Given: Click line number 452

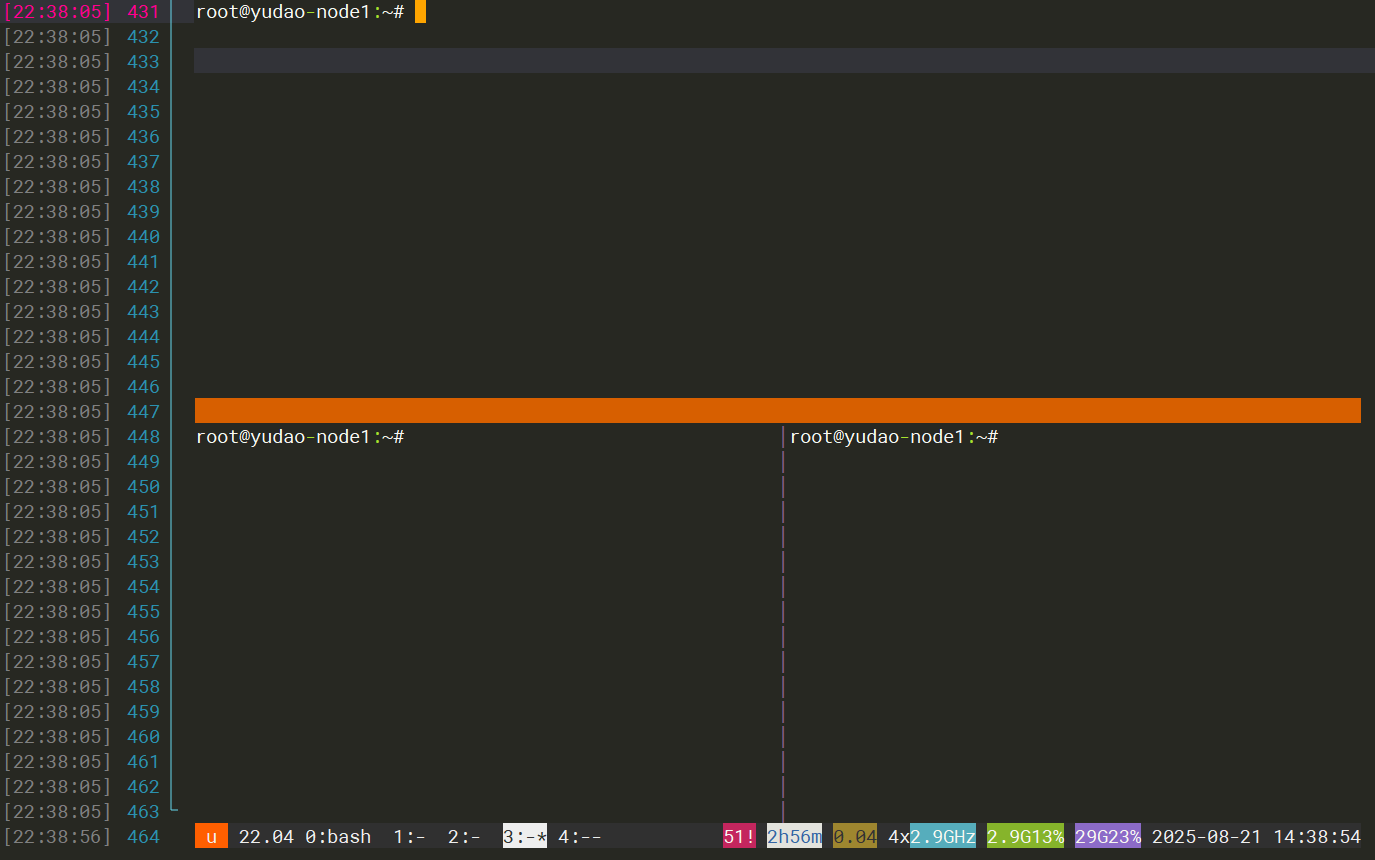Looking at the screenshot, I should [x=143, y=537].
